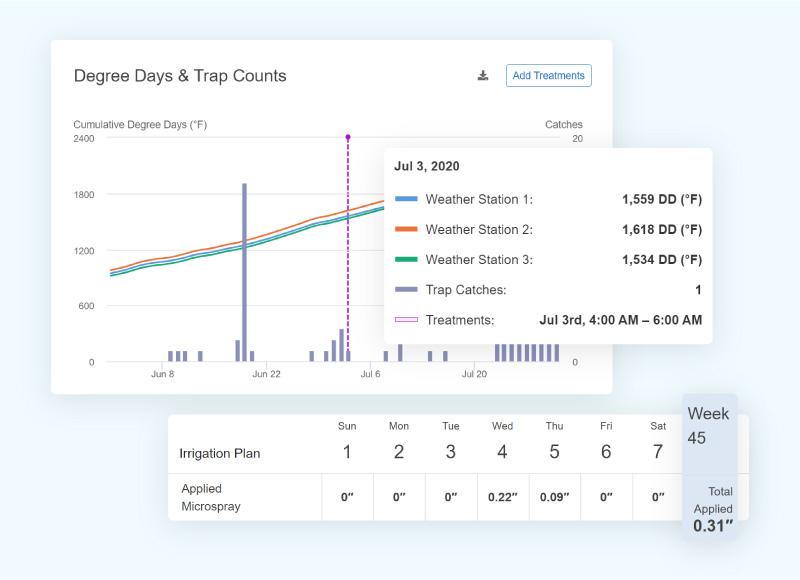Click the 'Jul 3rd, 4:00 AM – 6:00 AM' treatment time

620,320
